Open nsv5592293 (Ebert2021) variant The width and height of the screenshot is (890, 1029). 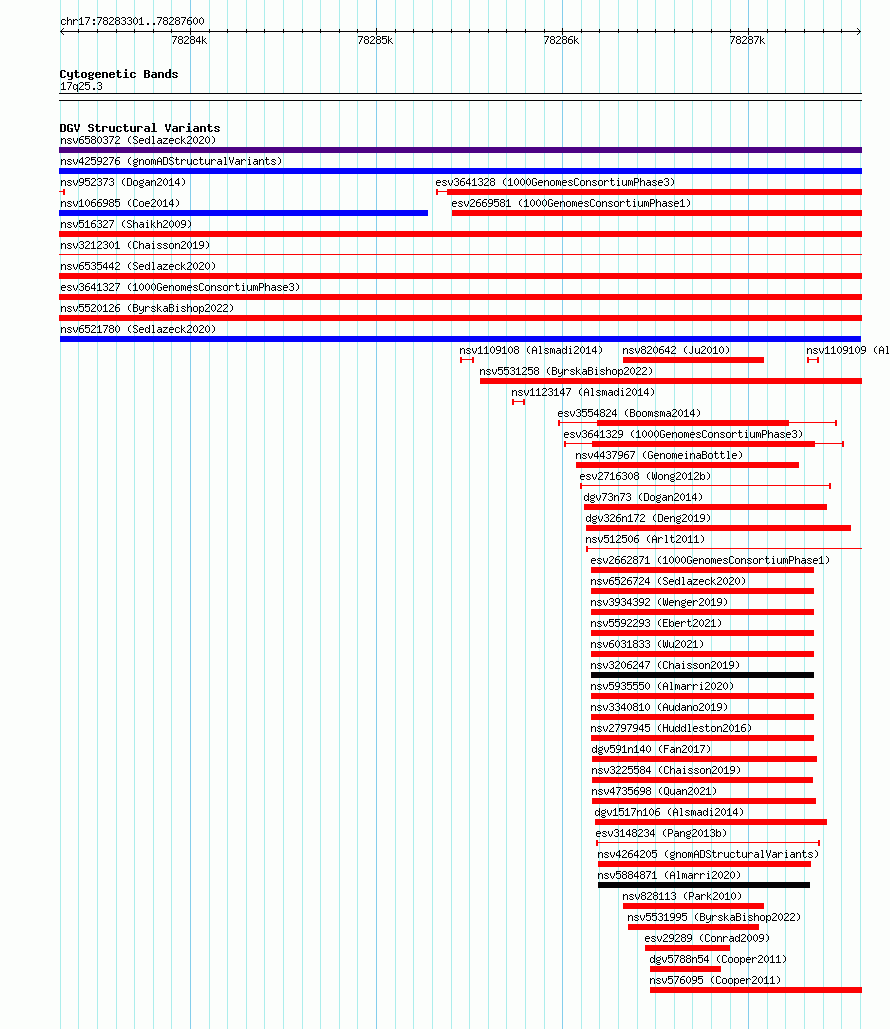pos(656,623)
